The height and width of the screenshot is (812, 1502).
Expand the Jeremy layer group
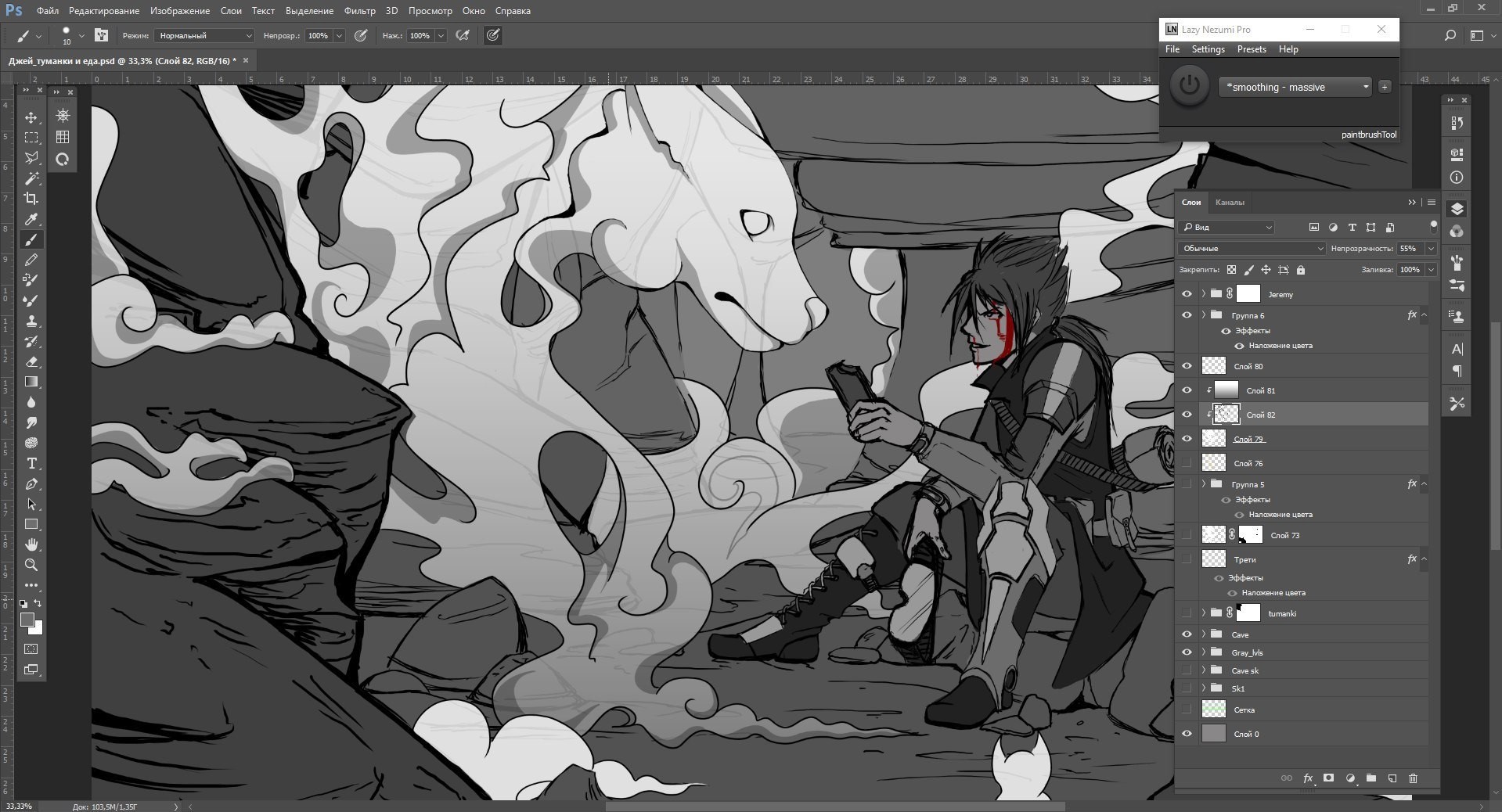(x=1203, y=294)
